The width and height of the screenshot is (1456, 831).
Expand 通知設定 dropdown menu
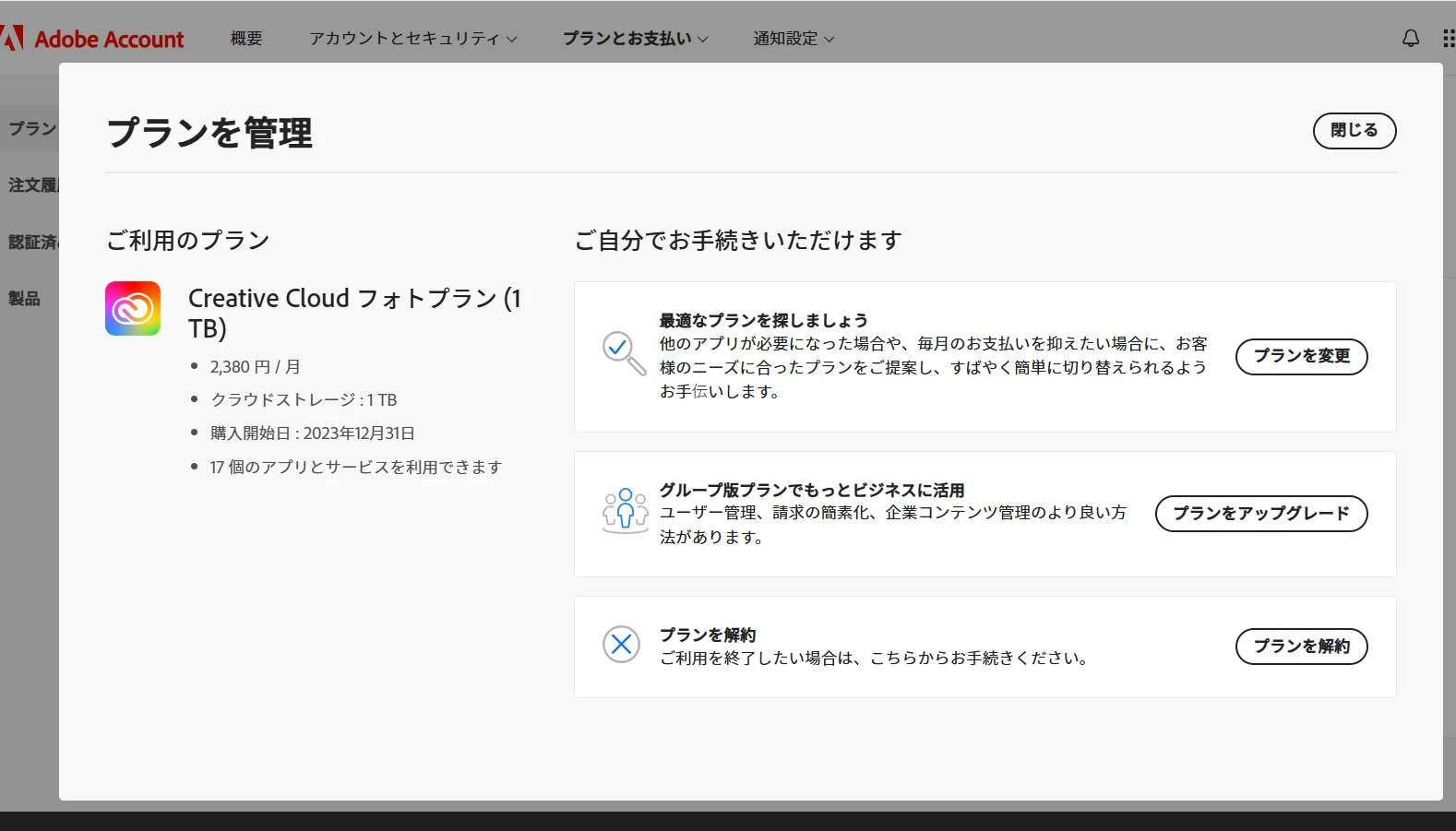coord(794,39)
